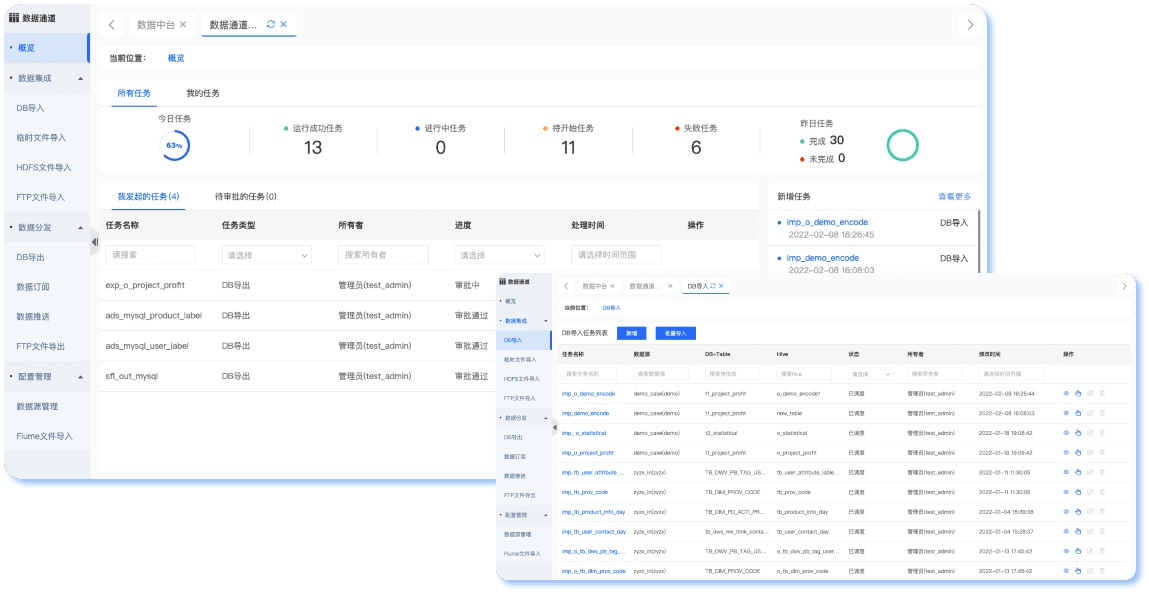
Task: Click the eye icon for imp_tb_product_info_day row
Action: (1066, 511)
